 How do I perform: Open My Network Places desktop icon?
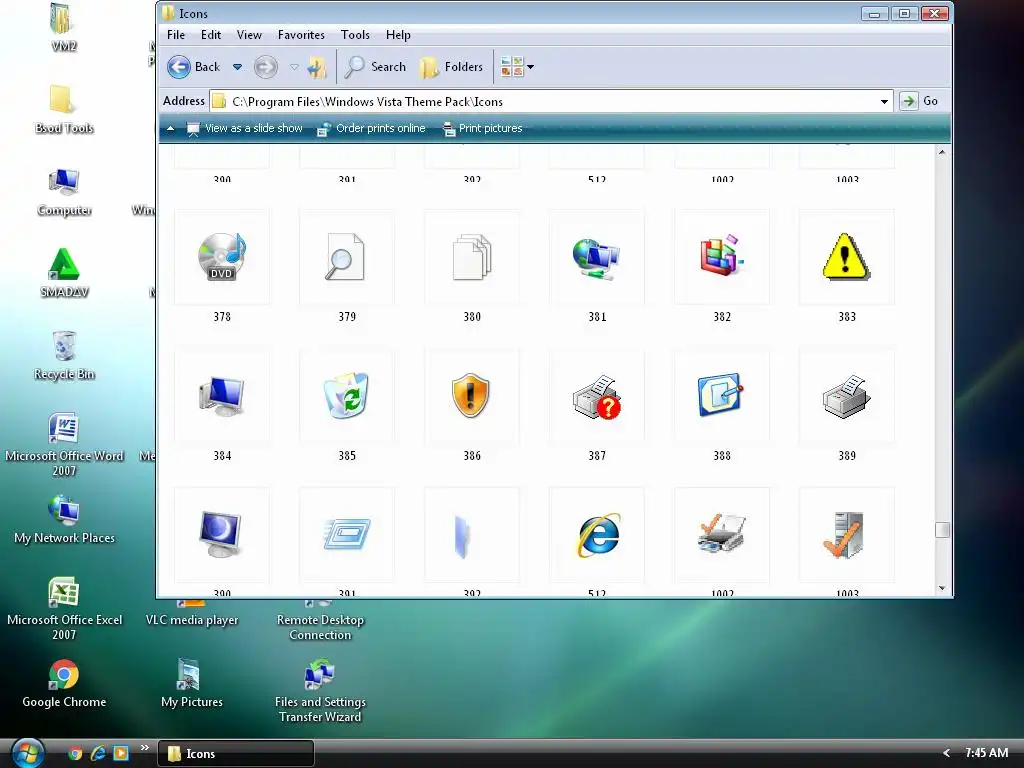point(64,520)
